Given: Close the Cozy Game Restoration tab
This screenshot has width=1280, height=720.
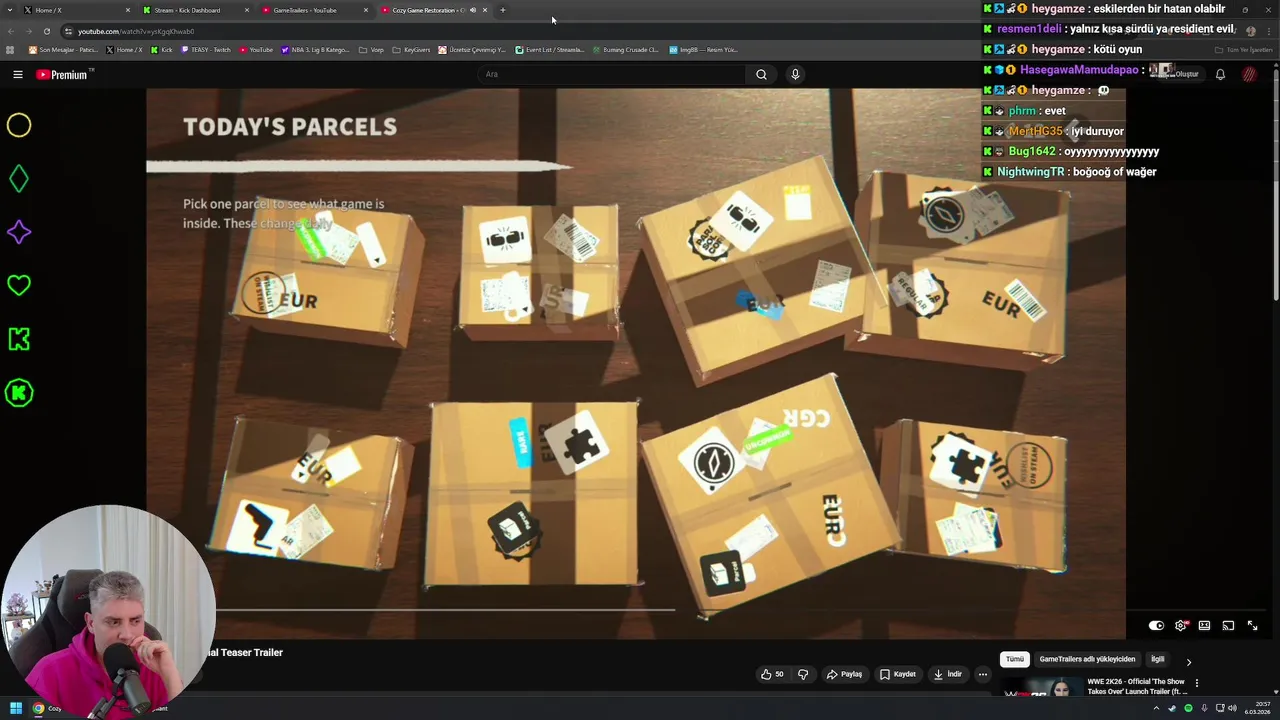Looking at the screenshot, I should tap(485, 10).
